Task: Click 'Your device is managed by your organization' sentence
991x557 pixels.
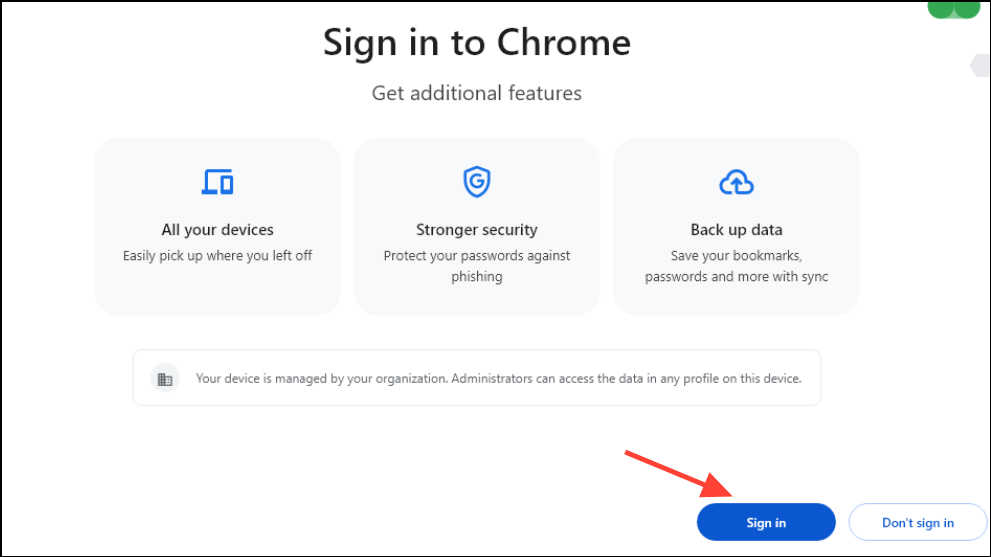Action: click(322, 378)
